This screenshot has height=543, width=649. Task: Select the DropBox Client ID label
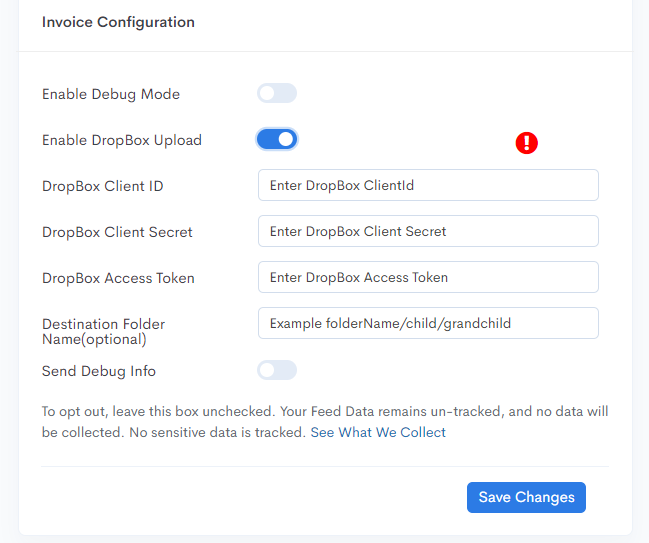103,186
